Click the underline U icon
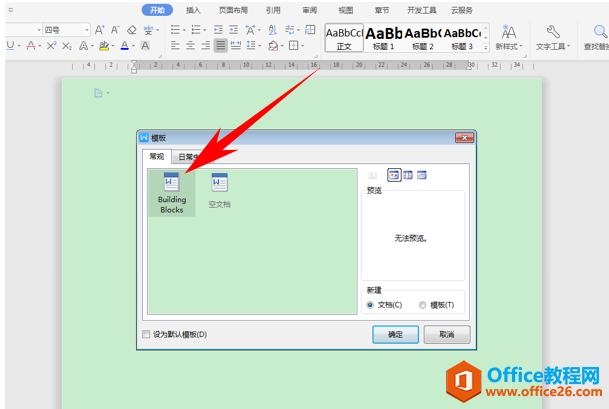 click(10, 45)
